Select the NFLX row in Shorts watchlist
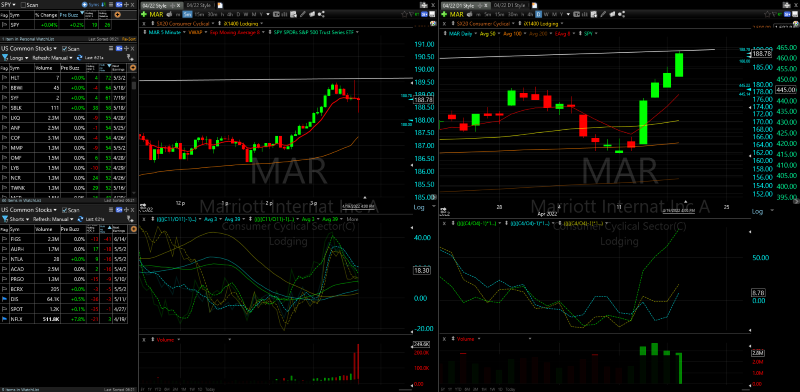The image size is (800, 392). (69, 319)
